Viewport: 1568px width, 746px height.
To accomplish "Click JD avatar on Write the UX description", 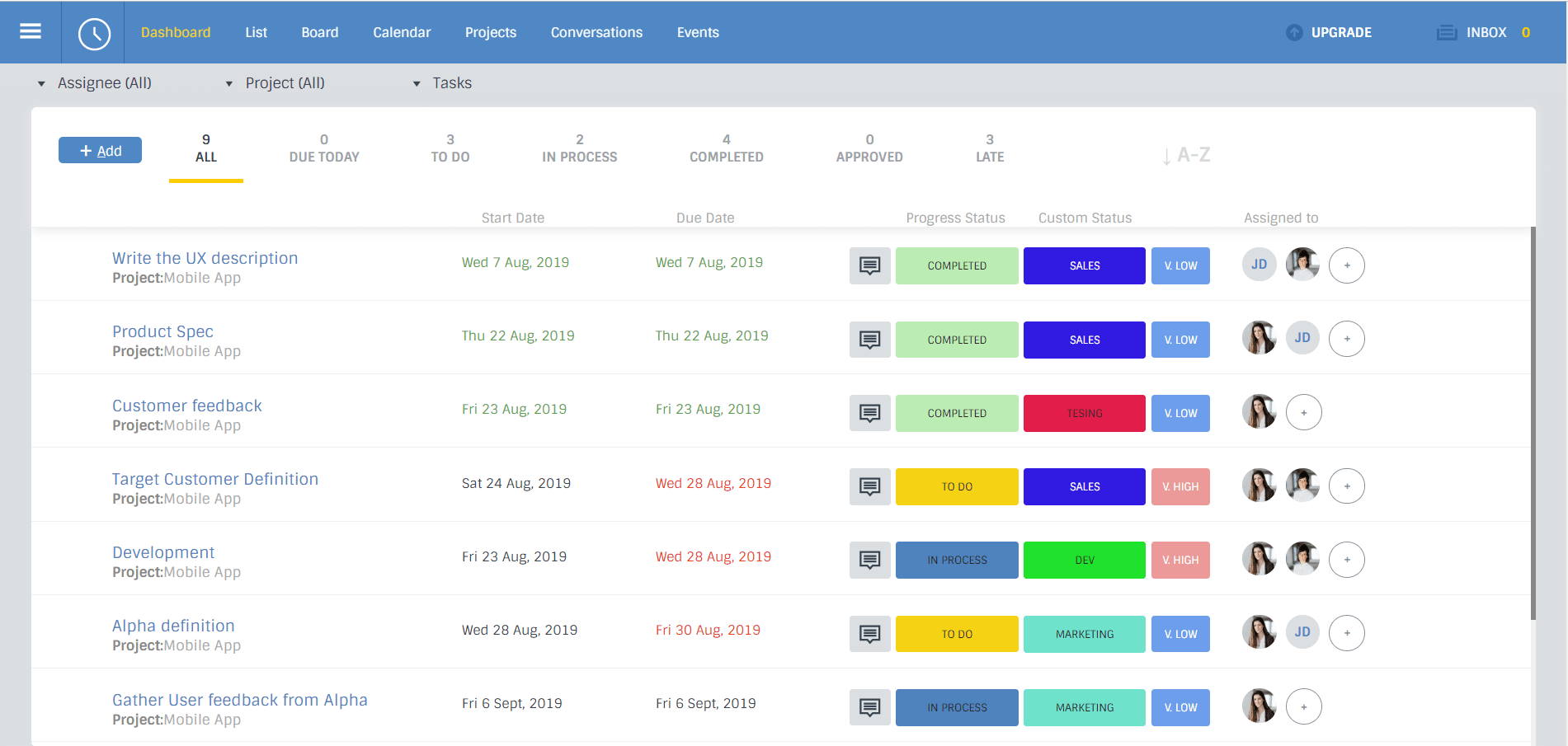I will (1260, 265).
